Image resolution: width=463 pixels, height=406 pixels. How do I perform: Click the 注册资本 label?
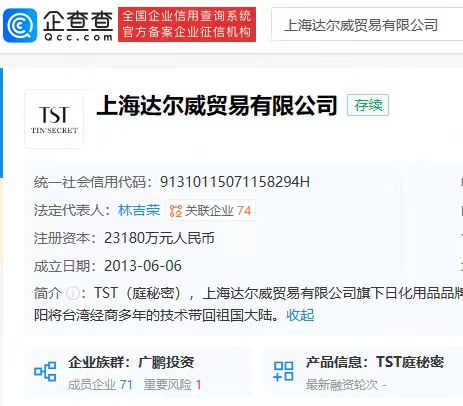coord(65,238)
